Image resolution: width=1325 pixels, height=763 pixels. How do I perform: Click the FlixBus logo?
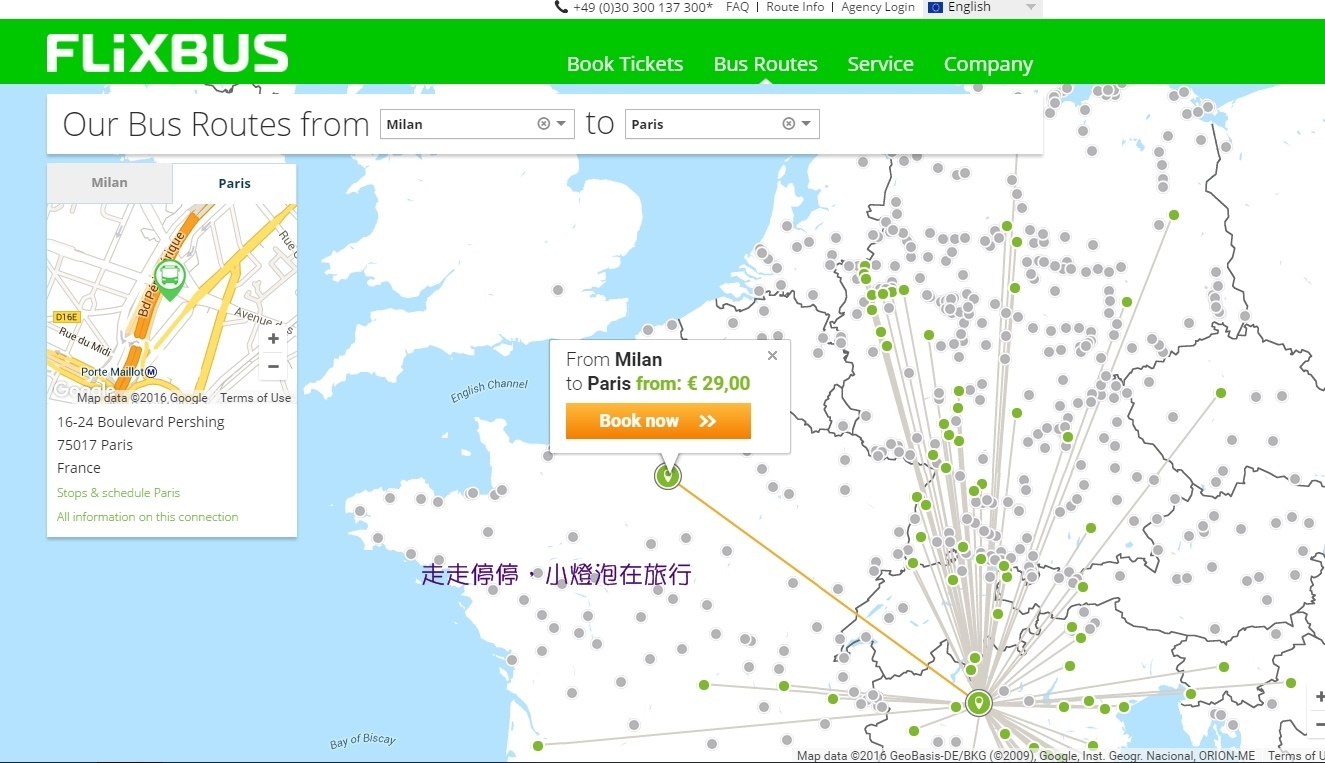(x=167, y=53)
